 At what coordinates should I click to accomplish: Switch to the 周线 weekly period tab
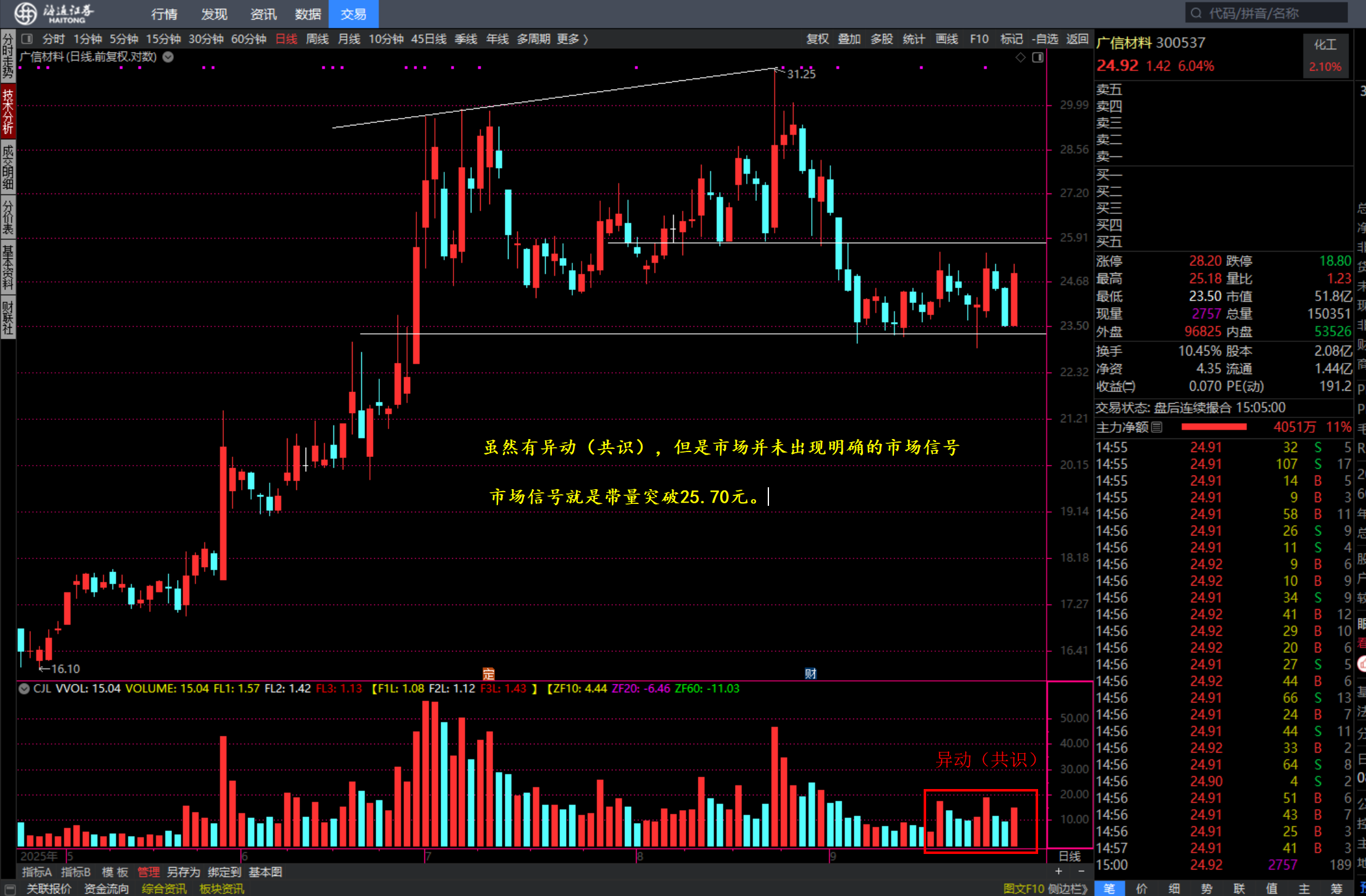pyautogui.click(x=317, y=39)
